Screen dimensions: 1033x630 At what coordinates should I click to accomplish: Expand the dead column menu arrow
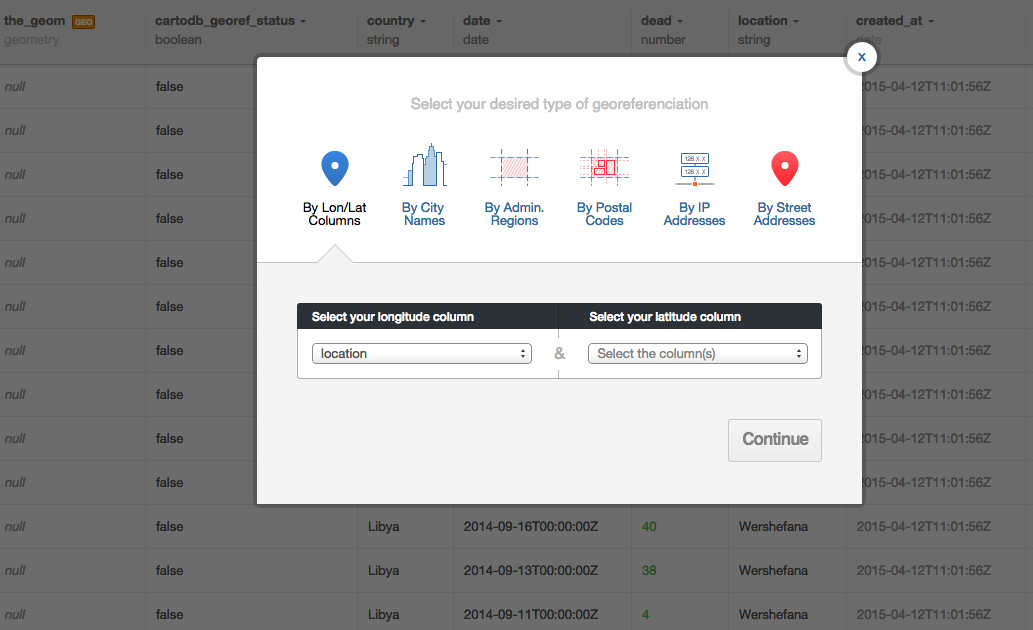click(x=680, y=22)
